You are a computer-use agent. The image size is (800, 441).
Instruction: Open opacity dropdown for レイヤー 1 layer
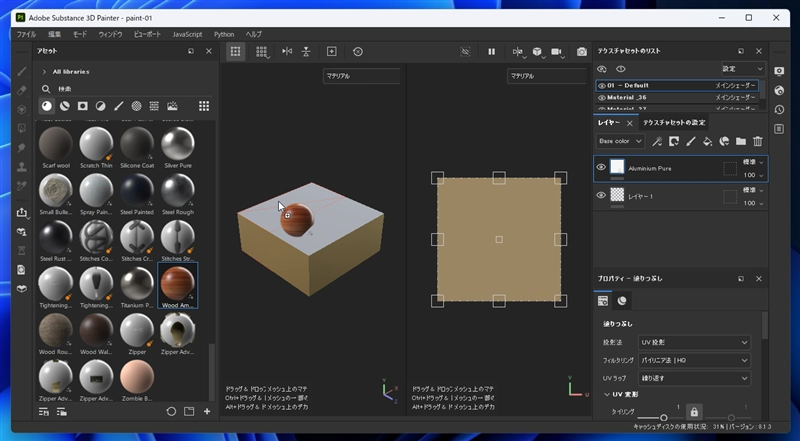pos(754,203)
